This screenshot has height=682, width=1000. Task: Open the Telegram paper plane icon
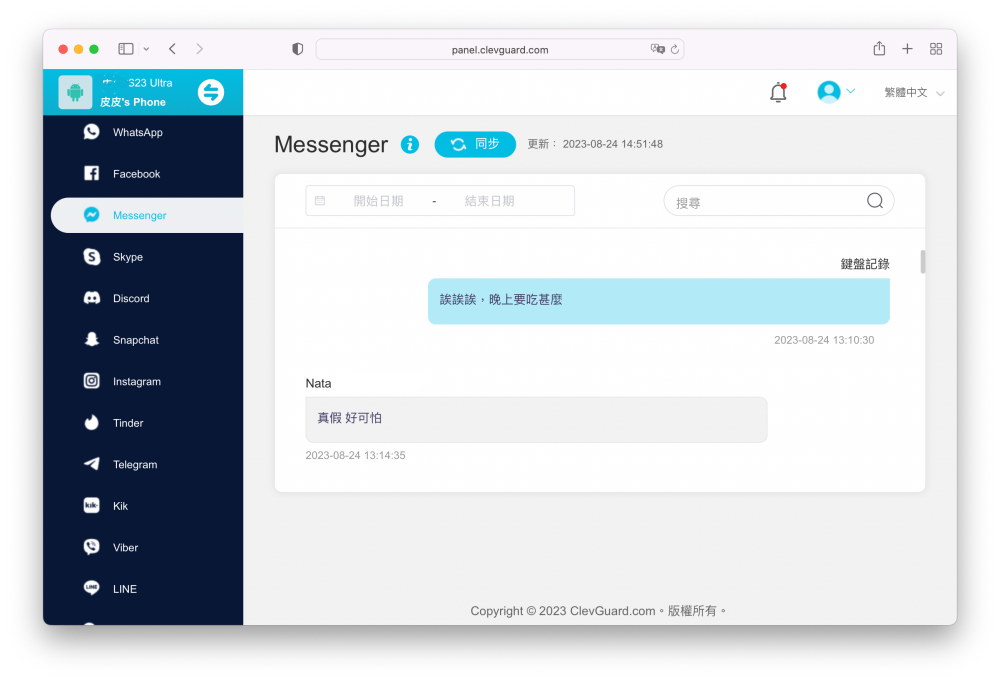pyautogui.click(x=92, y=464)
